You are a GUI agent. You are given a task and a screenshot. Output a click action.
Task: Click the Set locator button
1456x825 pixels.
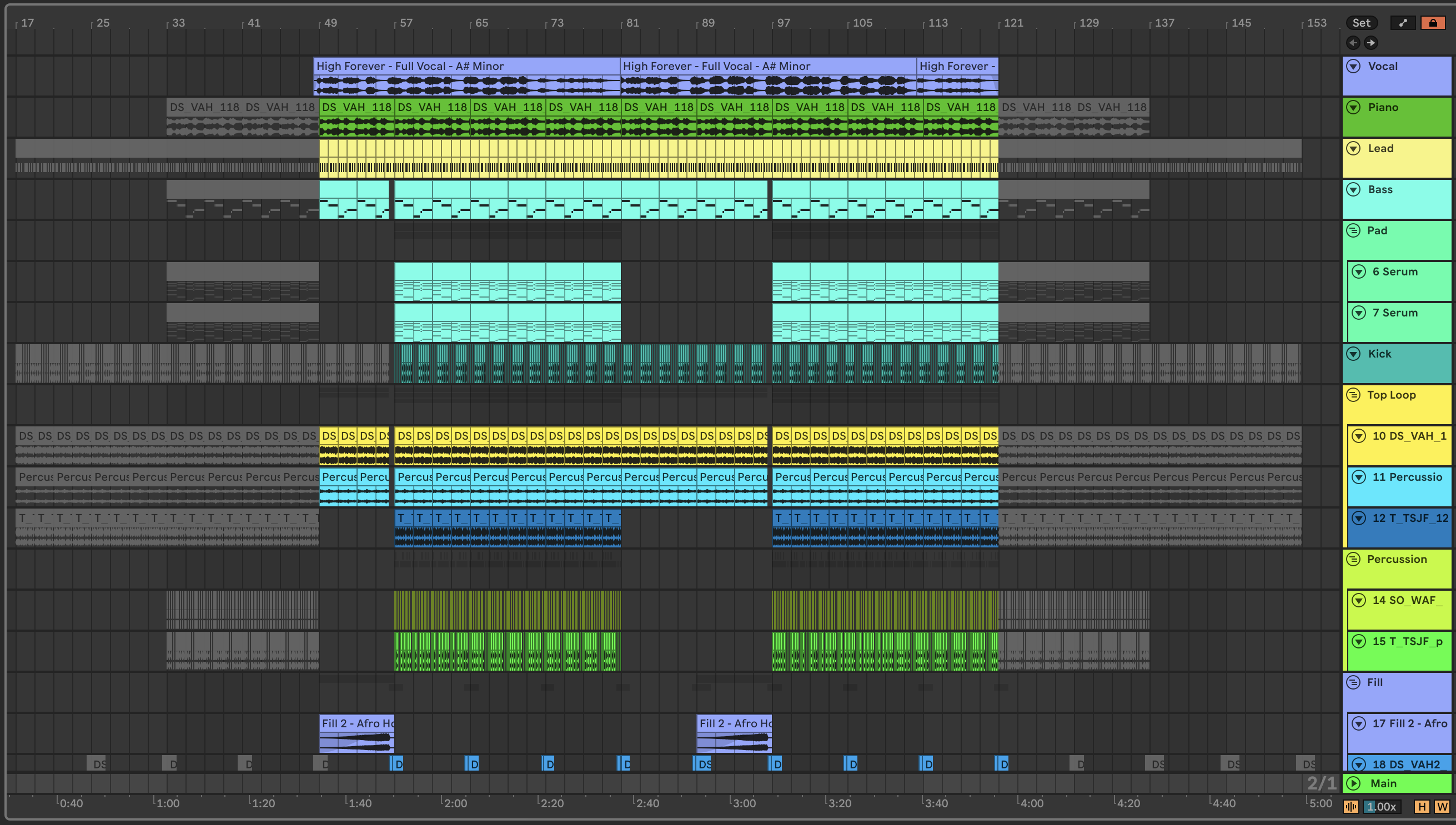[1361, 23]
